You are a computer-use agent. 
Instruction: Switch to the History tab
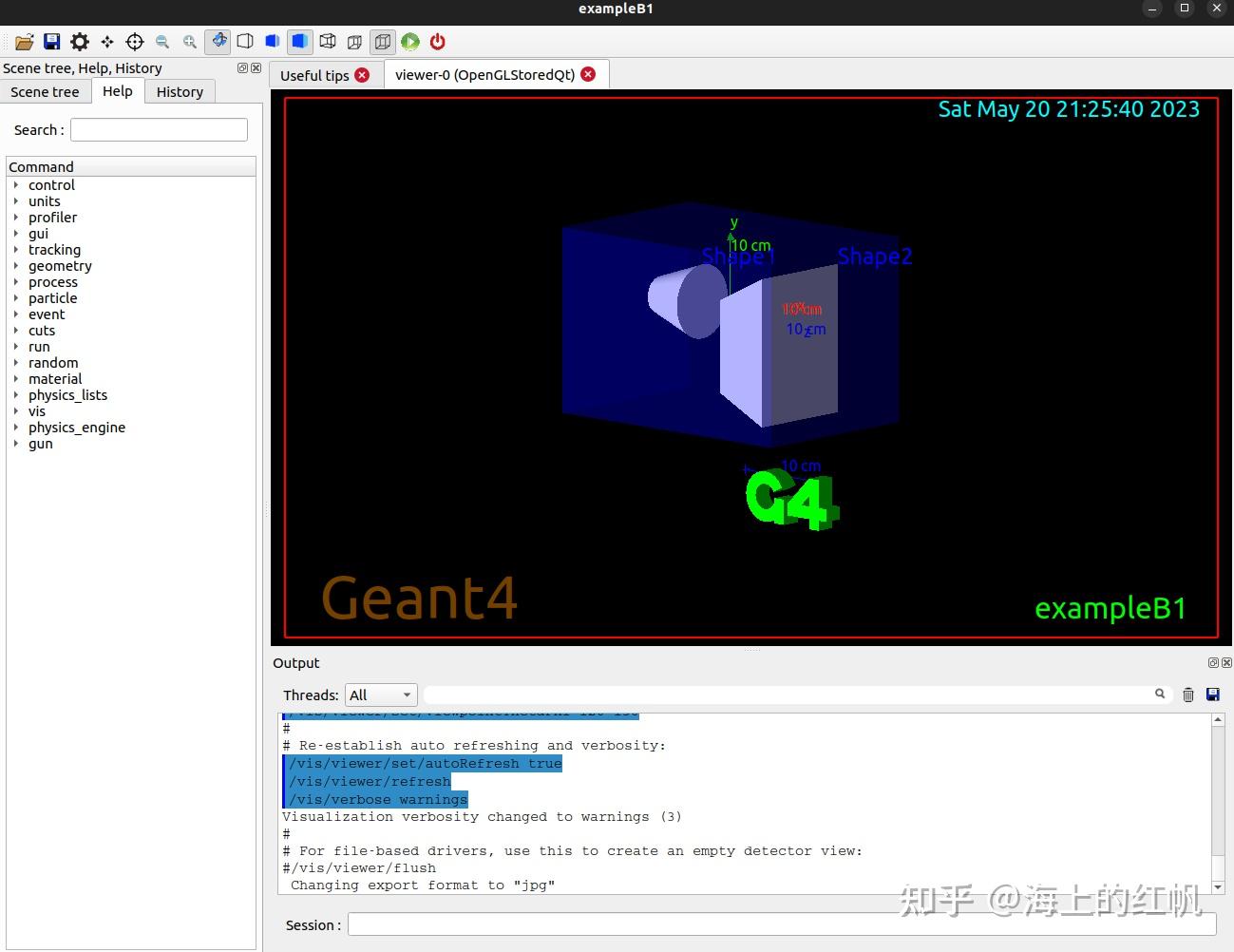[x=180, y=91]
